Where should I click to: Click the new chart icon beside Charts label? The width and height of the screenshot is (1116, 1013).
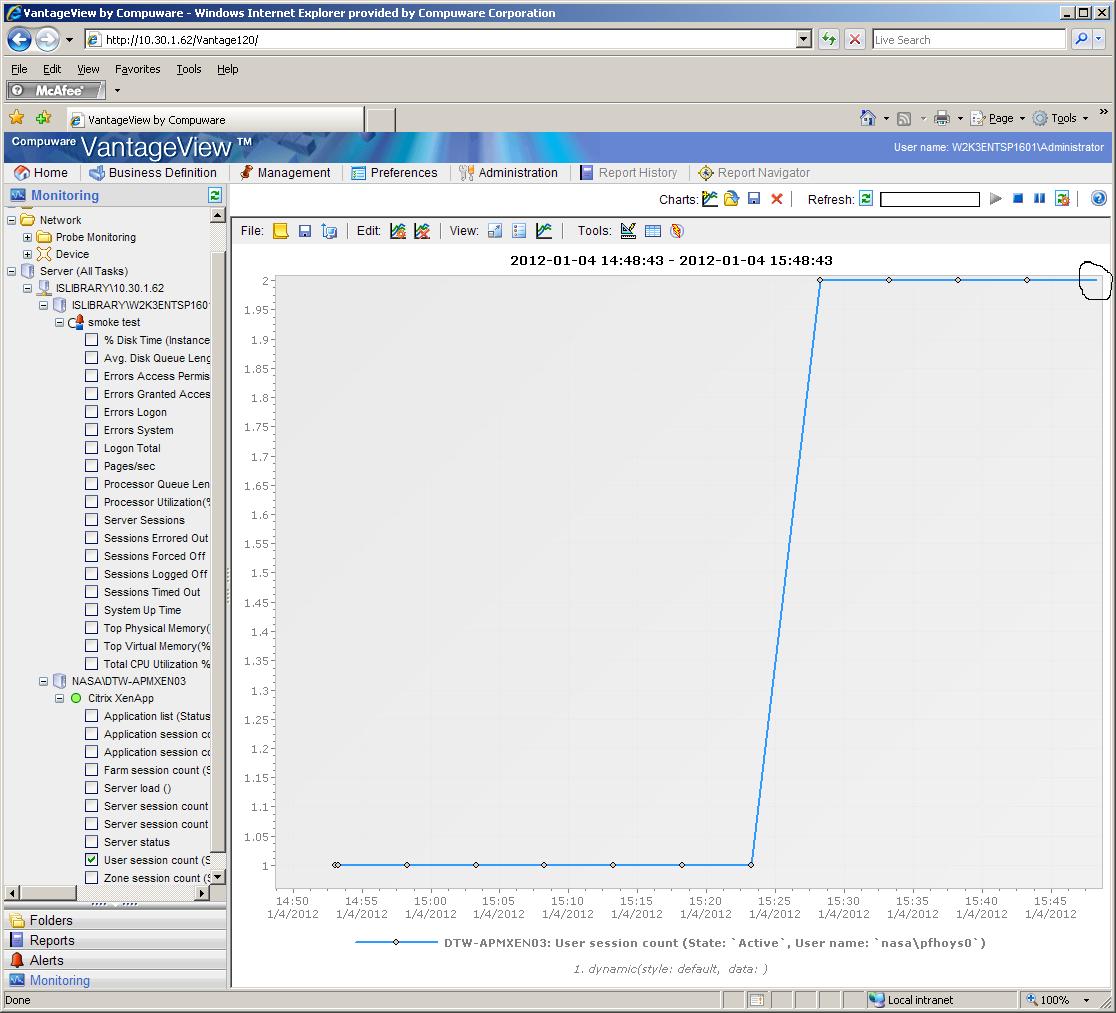(710, 199)
